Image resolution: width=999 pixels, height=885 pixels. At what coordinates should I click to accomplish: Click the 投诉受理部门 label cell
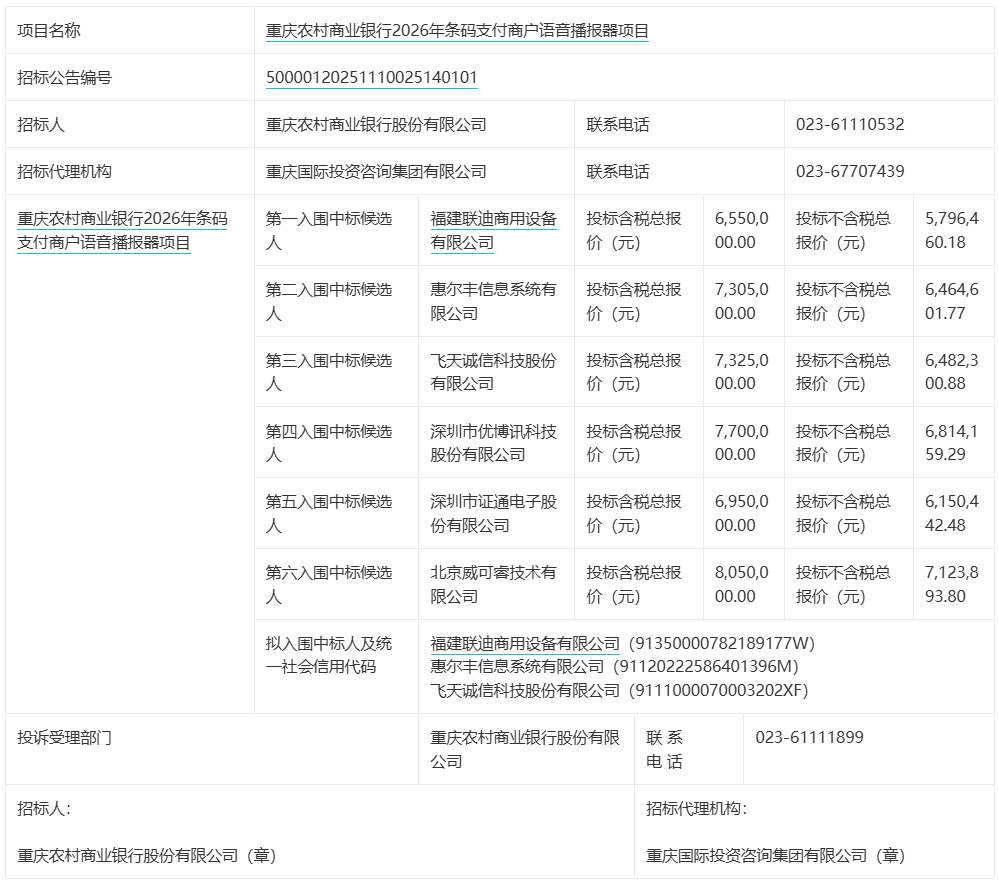(x=65, y=738)
